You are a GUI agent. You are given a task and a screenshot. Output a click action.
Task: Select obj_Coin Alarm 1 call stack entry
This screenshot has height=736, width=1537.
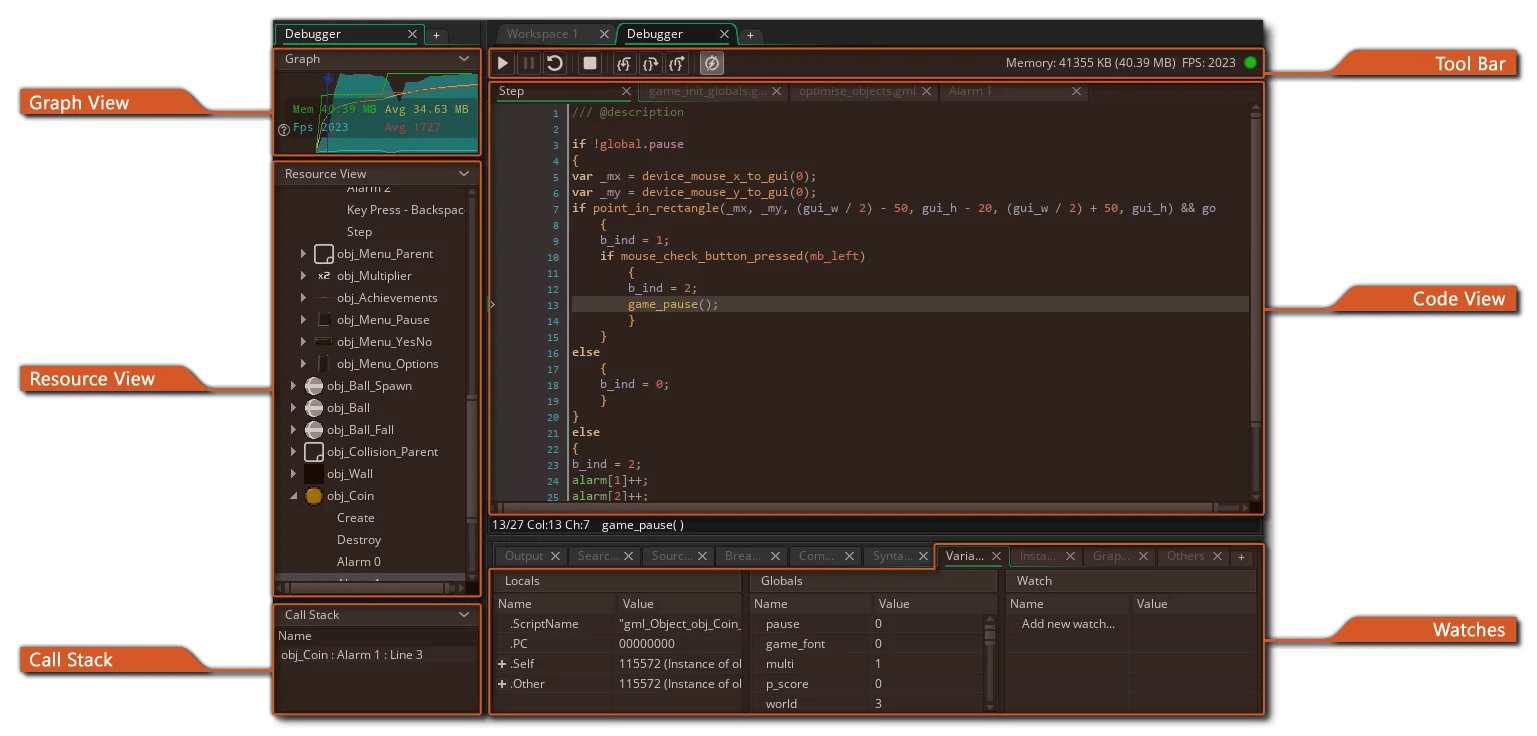click(x=351, y=655)
